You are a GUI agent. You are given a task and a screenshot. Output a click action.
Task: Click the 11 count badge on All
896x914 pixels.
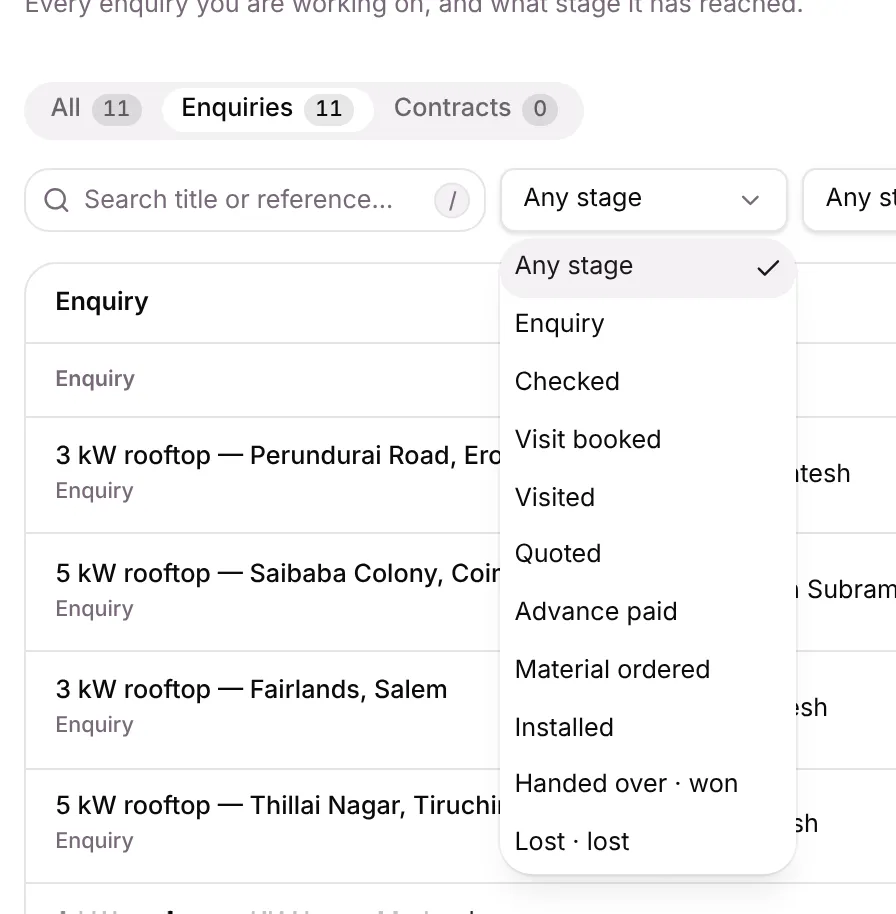117,109
